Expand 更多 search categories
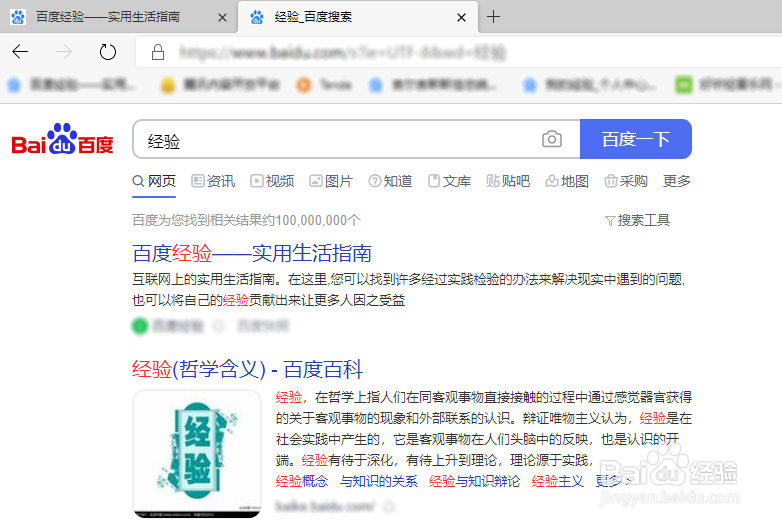Image resolution: width=782 pixels, height=524 pixels. [x=677, y=181]
